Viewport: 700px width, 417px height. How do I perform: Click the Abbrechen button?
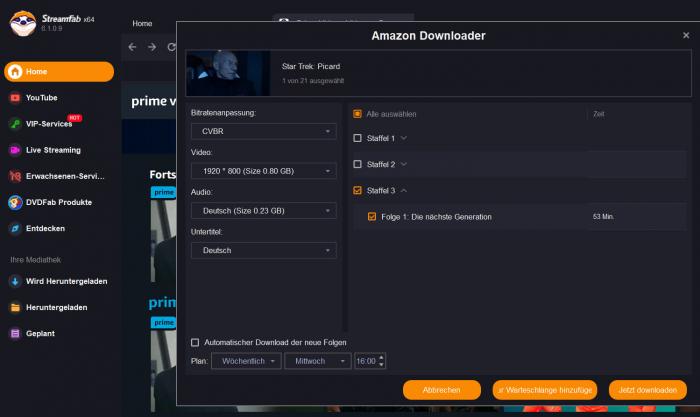442,390
